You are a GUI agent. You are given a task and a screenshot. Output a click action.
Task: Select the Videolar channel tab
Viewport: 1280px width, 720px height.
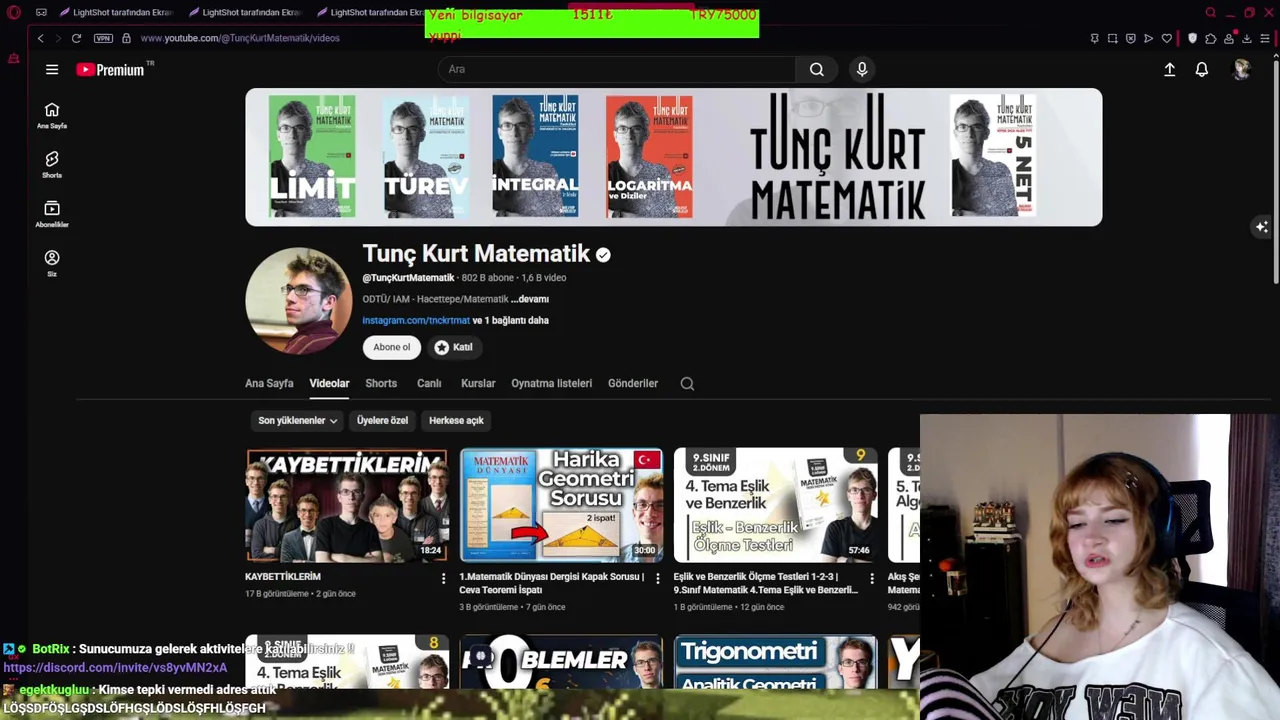pos(329,384)
